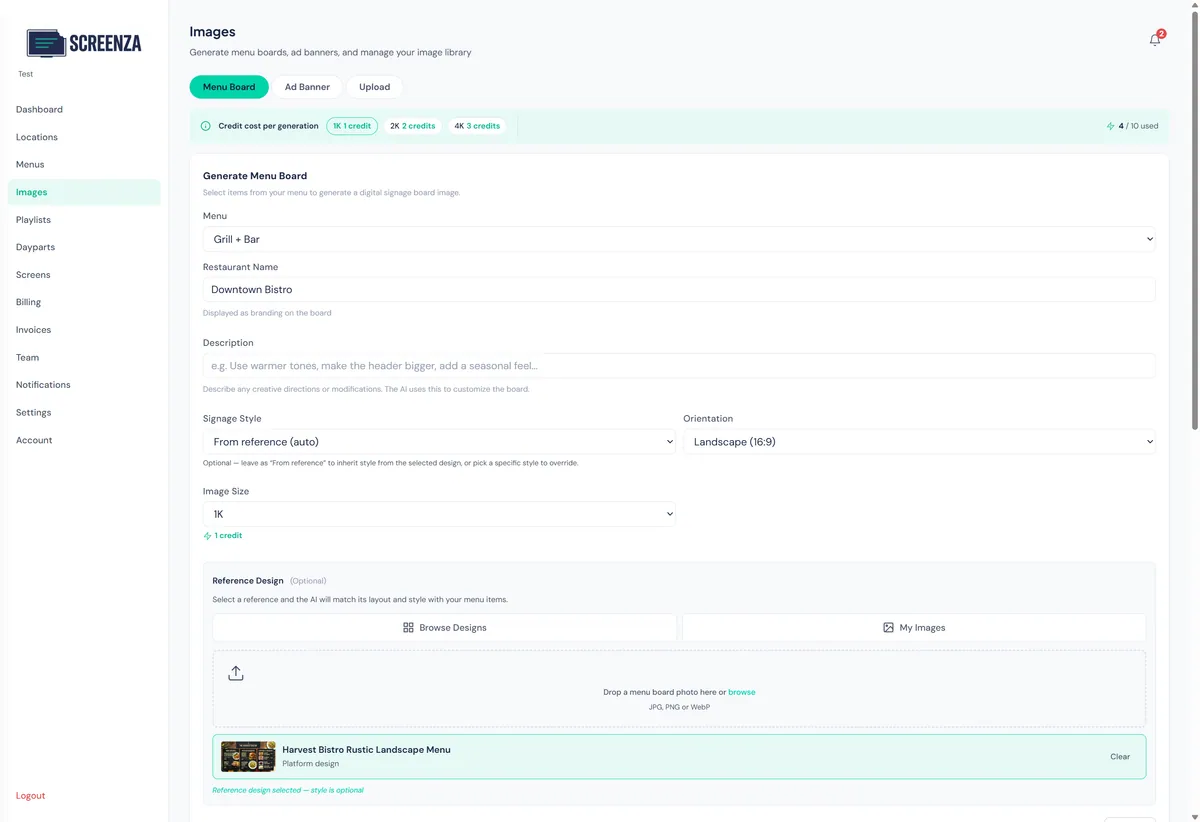The image size is (1200, 822).
Task: Open Playlists in sidebar
Action: (84, 219)
